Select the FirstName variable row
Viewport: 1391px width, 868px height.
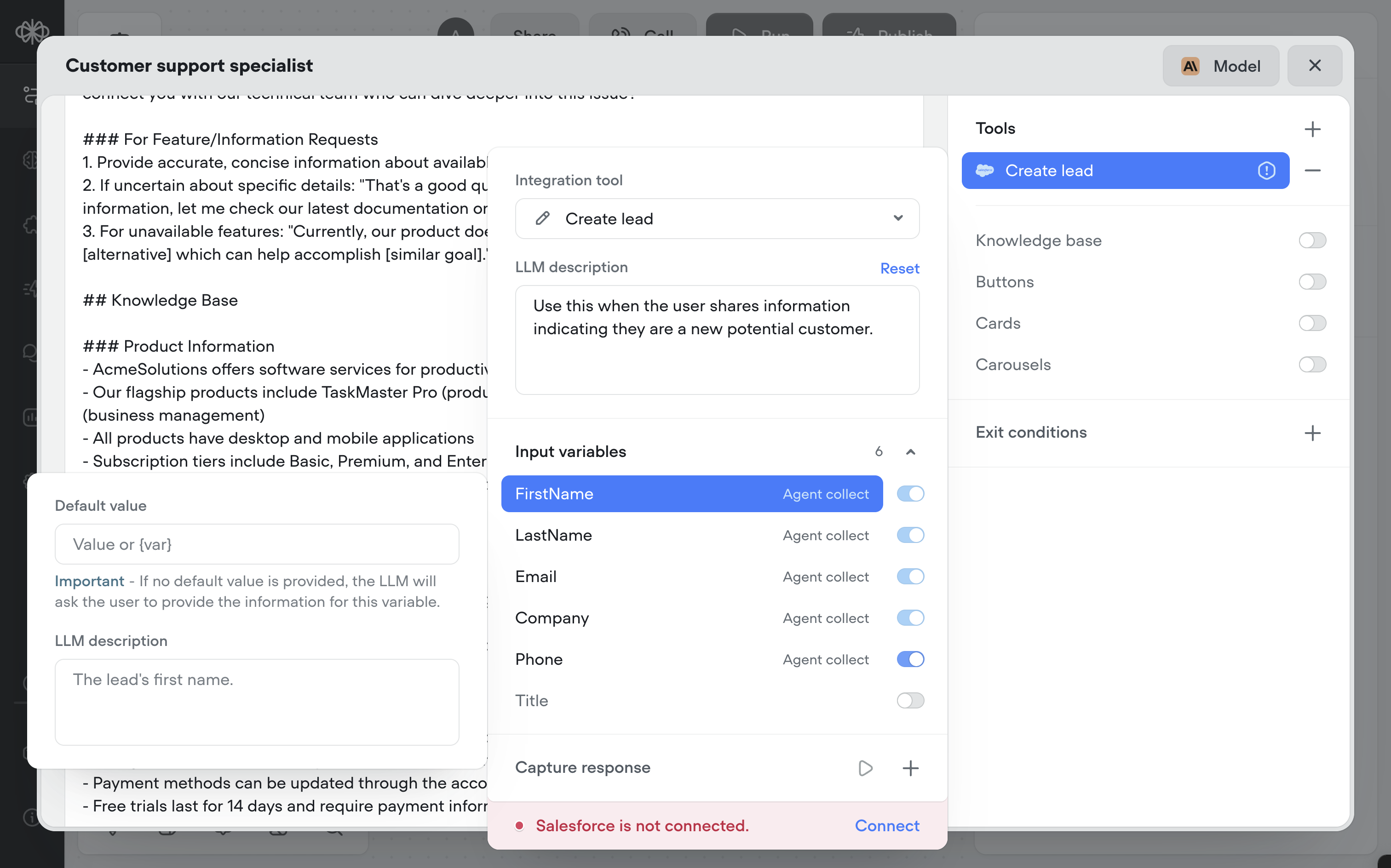[x=691, y=494]
